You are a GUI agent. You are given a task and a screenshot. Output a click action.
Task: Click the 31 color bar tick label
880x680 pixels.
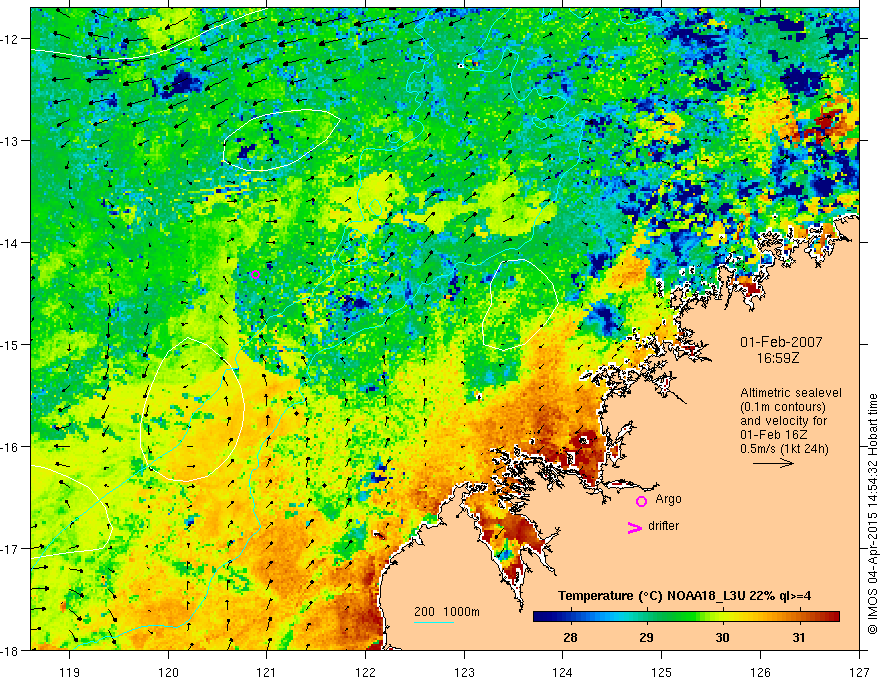pos(799,637)
